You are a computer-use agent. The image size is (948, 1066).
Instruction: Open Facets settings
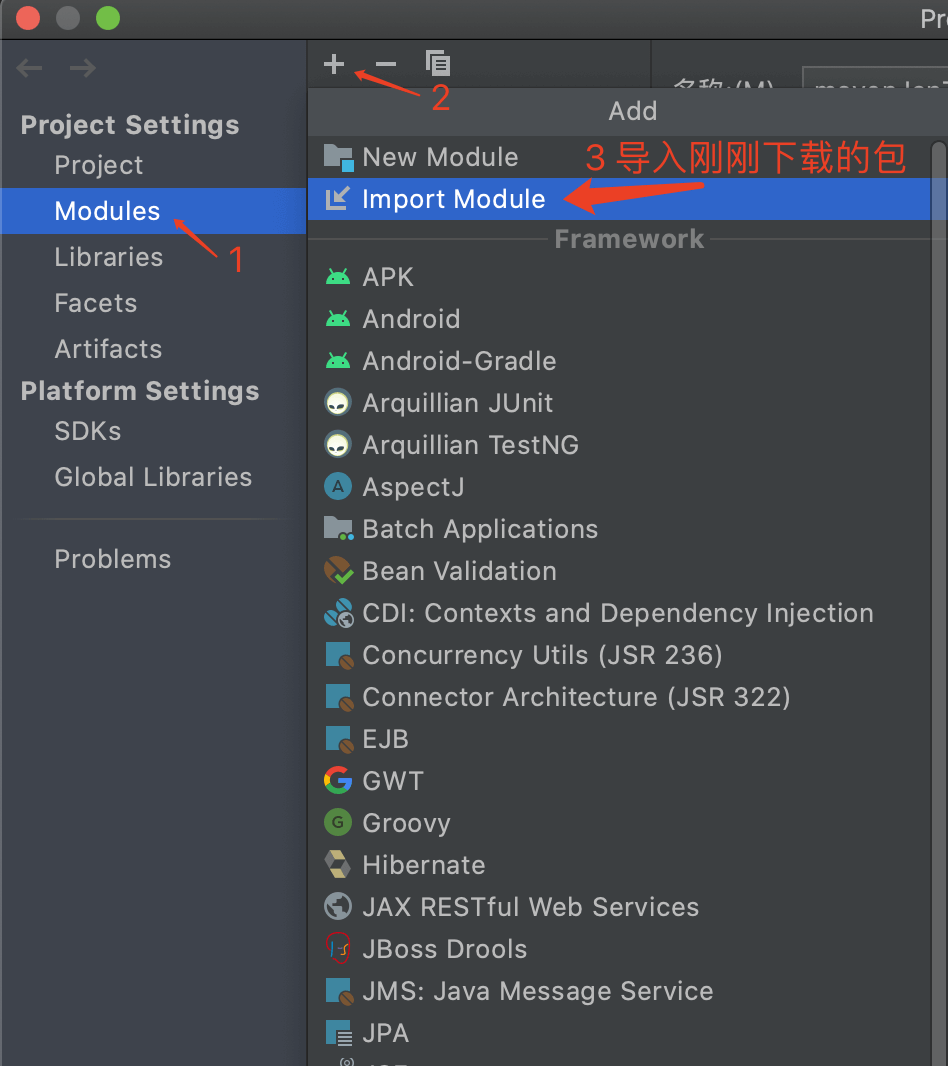(154, 303)
